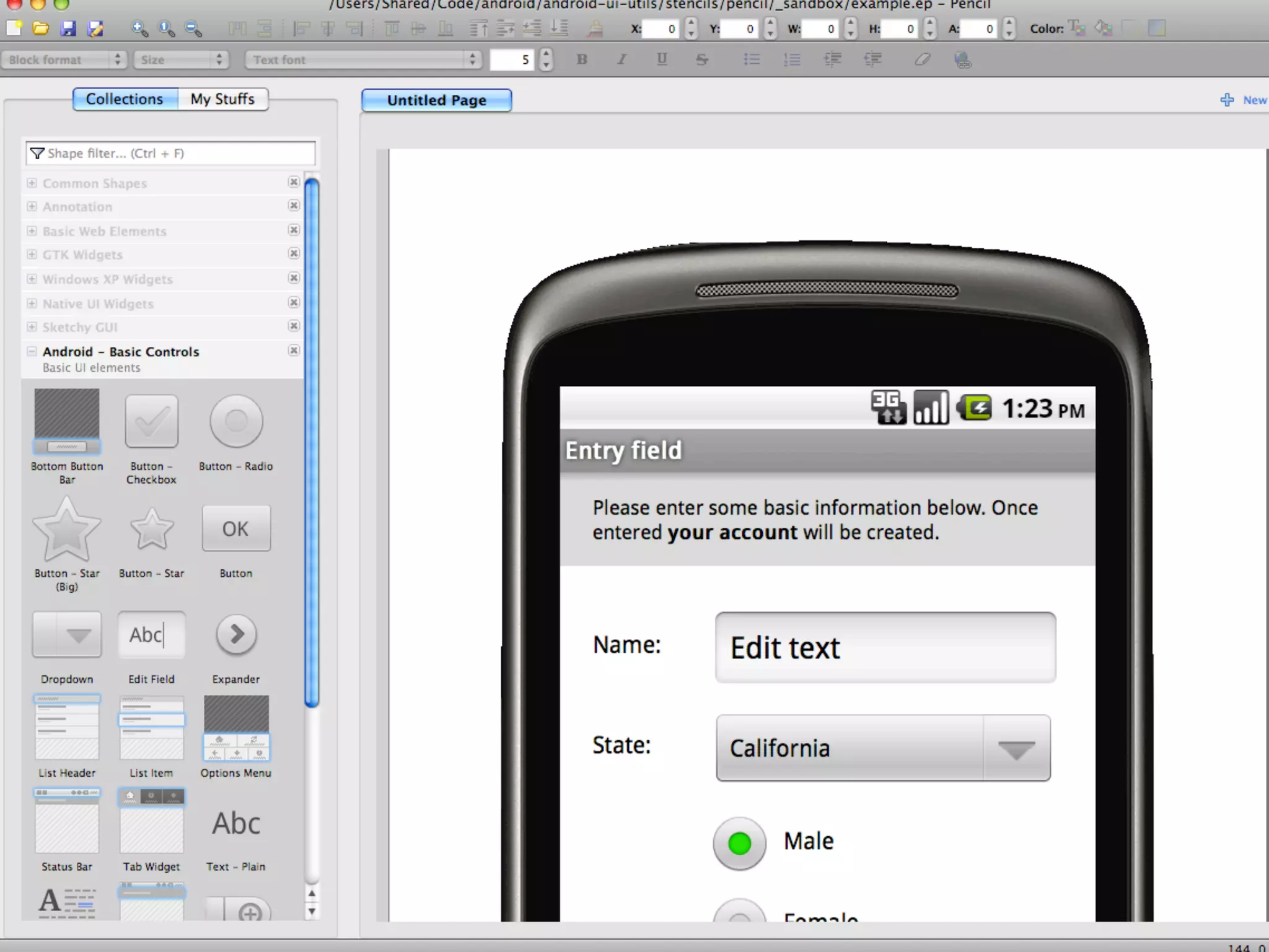Expand the Common Shapes collection
Screen dimensions: 1269x952
[32, 183]
